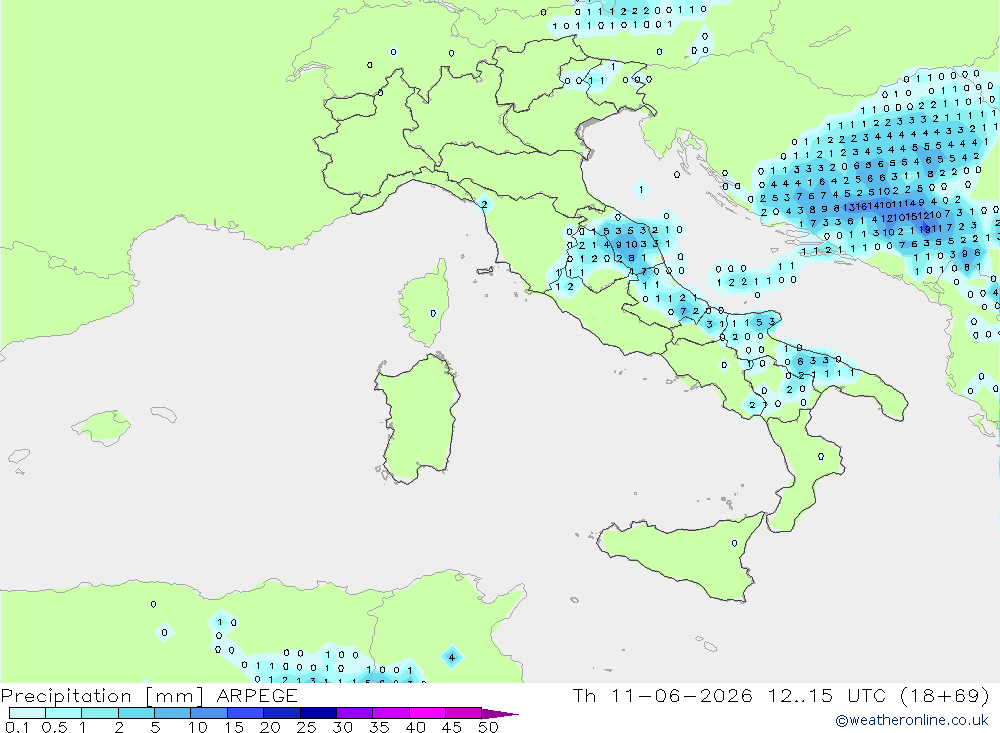Click the legend tick label '25'
1000x733 pixels.
pos(307,727)
